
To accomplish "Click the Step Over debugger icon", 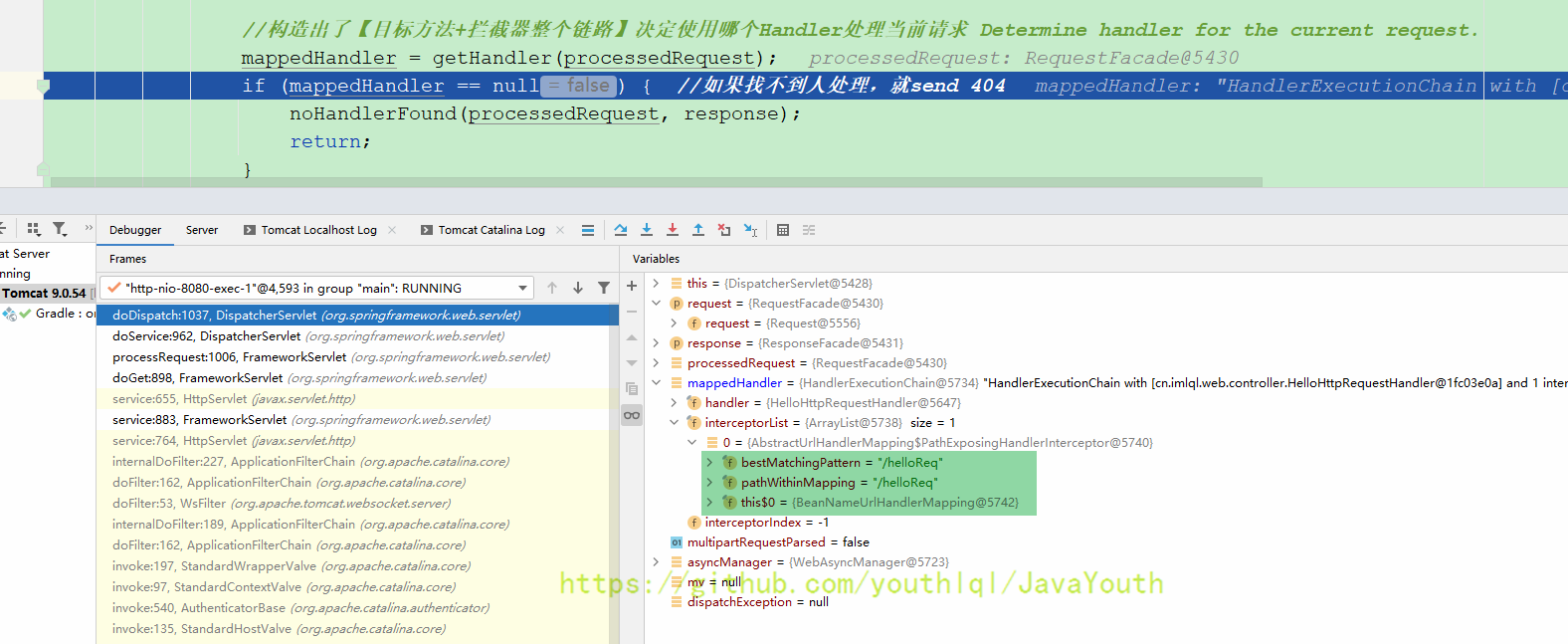I will pyautogui.click(x=621, y=230).
